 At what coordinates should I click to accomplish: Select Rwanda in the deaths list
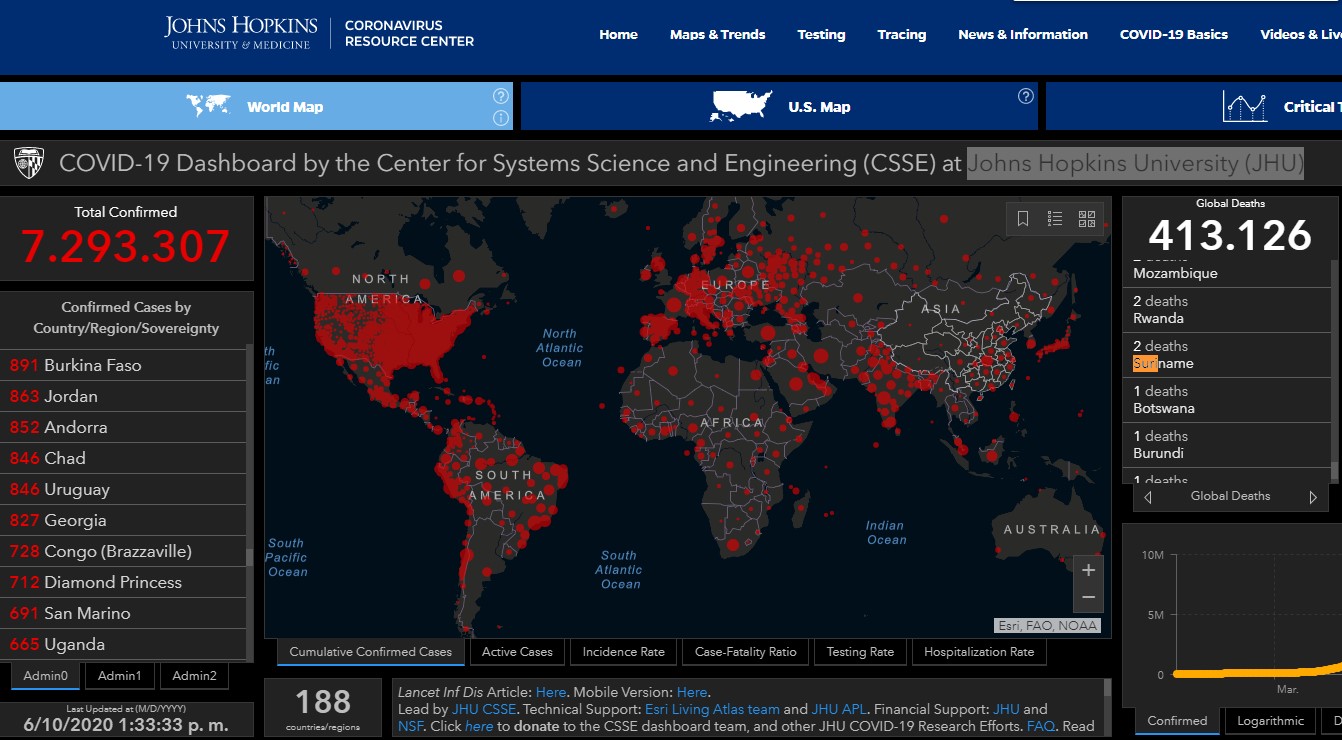[1226, 310]
